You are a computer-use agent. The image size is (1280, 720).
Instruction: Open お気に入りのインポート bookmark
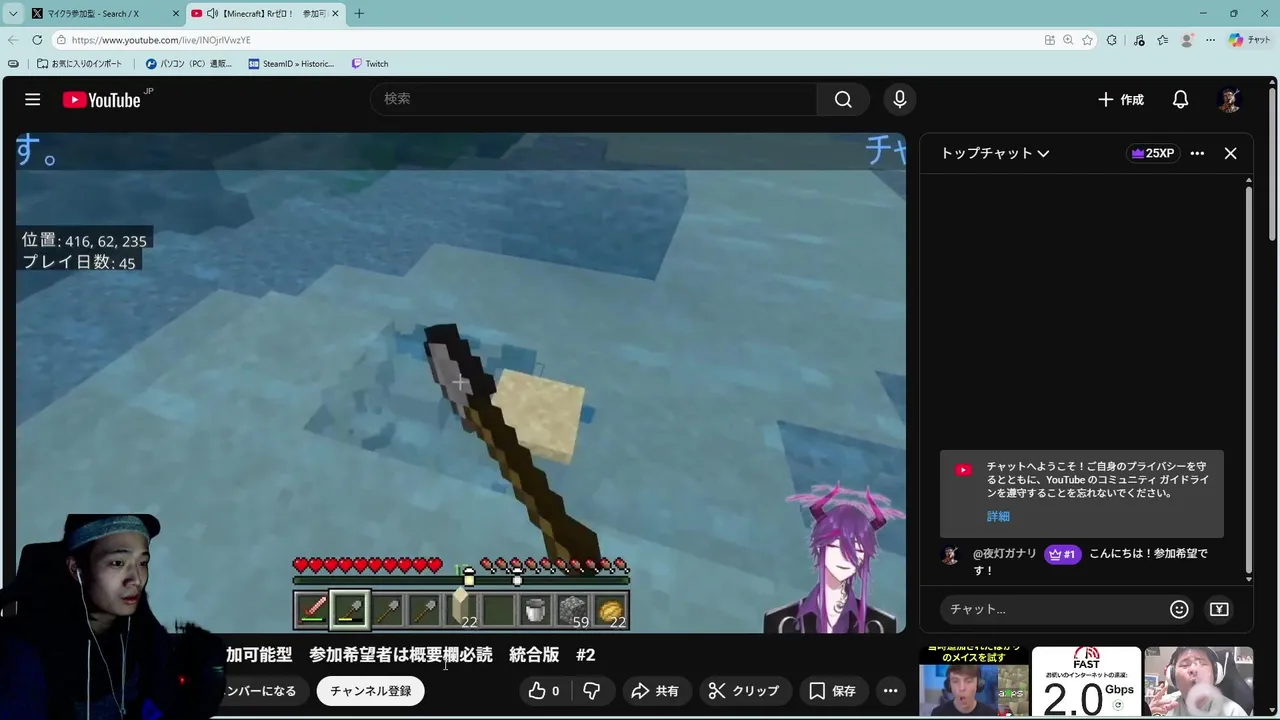[80, 64]
